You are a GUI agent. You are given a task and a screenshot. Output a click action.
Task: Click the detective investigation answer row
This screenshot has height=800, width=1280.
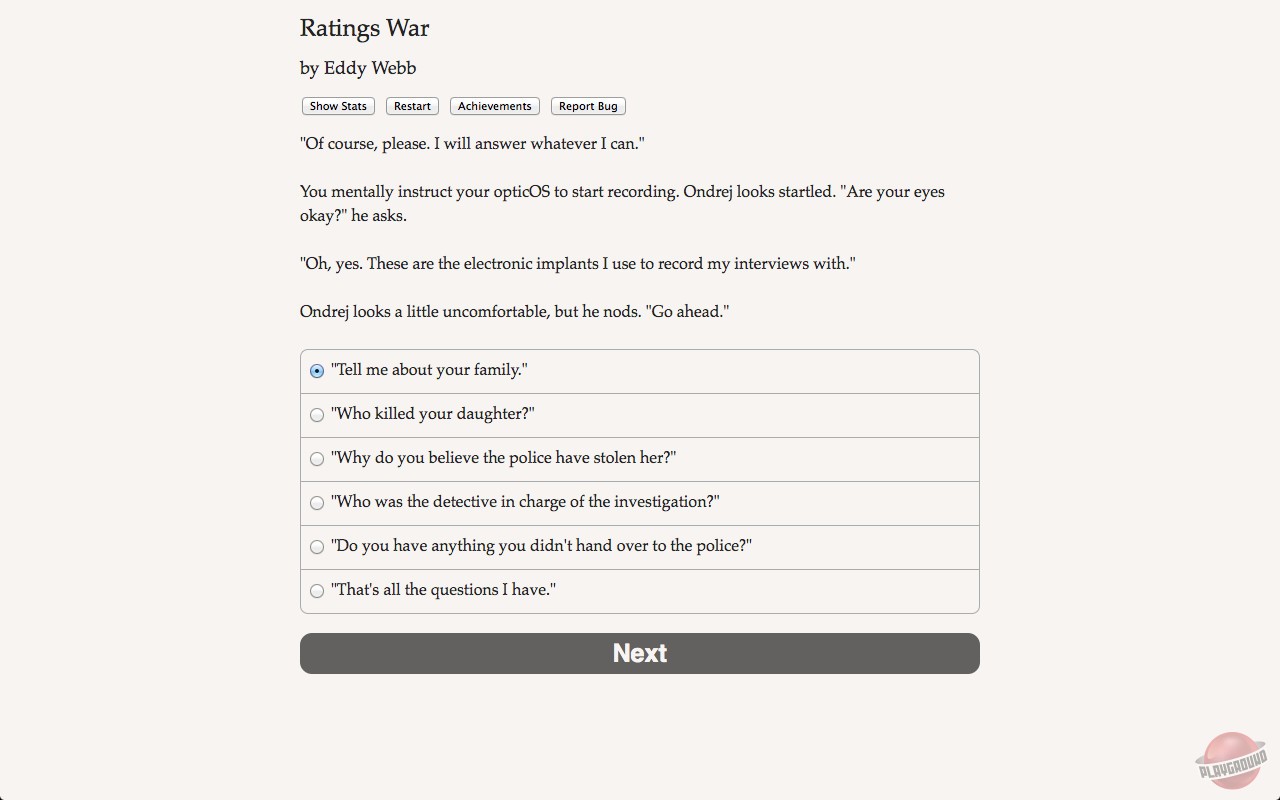(x=639, y=502)
